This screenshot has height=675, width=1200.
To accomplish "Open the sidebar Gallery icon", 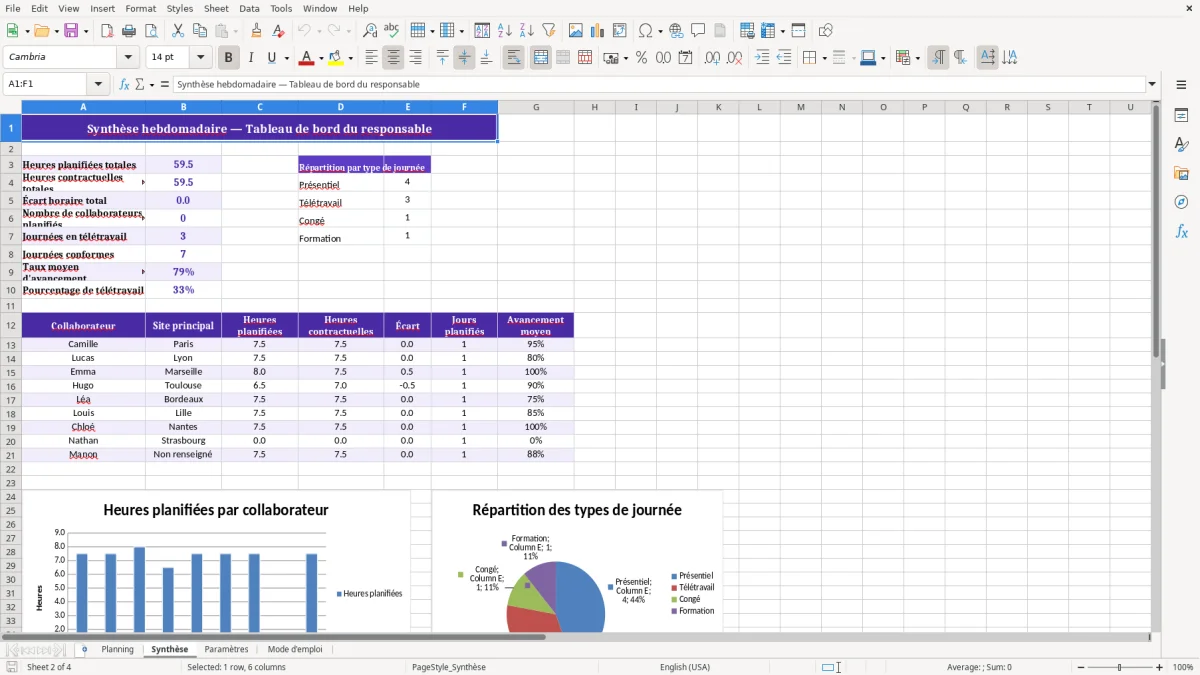I will (x=1181, y=174).
